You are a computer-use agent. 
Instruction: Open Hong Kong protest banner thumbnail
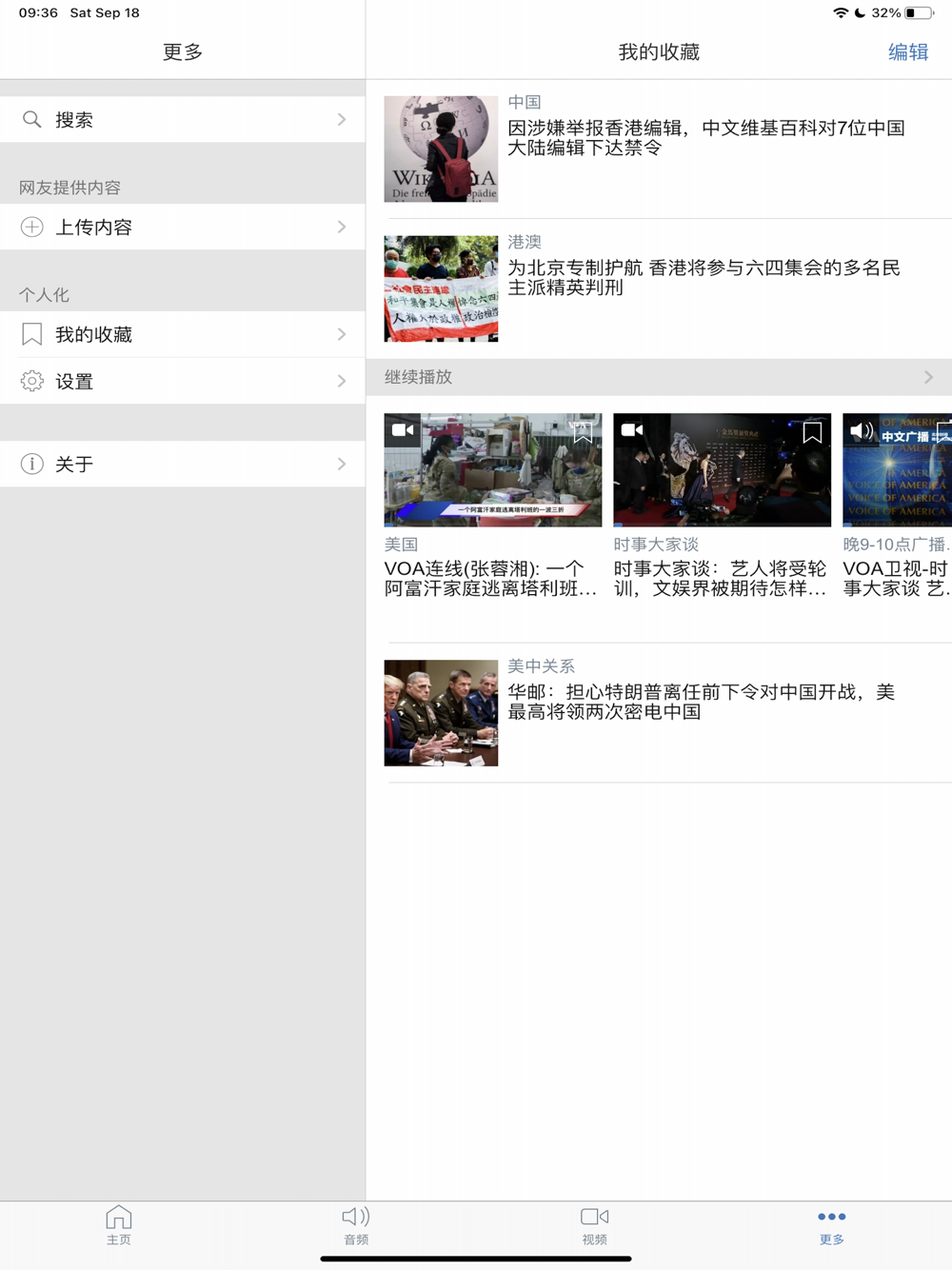click(x=441, y=288)
